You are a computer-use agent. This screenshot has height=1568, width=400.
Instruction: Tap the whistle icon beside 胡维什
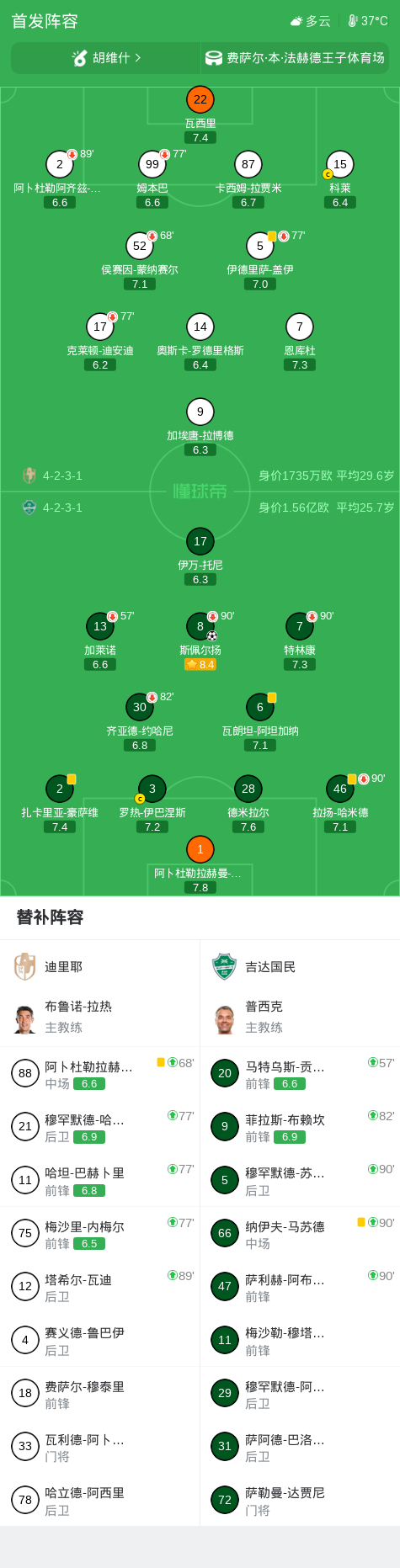tap(80, 58)
